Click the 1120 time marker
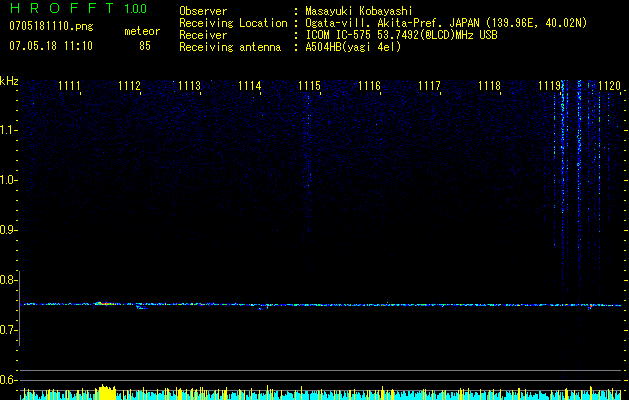Viewport: 629px width, 400px height. coord(609,86)
